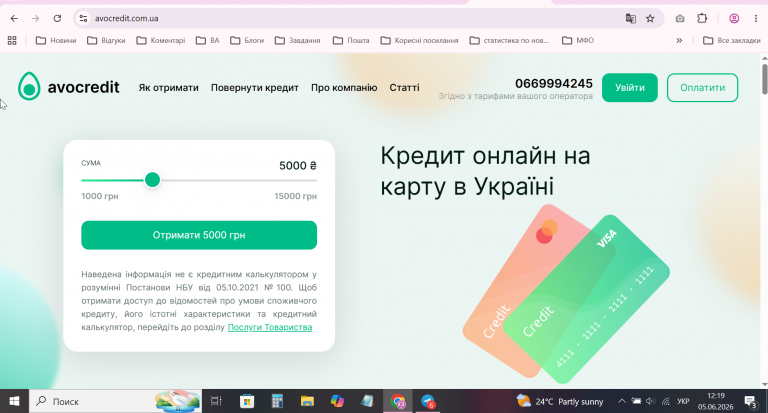The height and width of the screenshot is (413, 768).
Task: Launch Microsoft Store from taskbar
Action: coord(247,401)
